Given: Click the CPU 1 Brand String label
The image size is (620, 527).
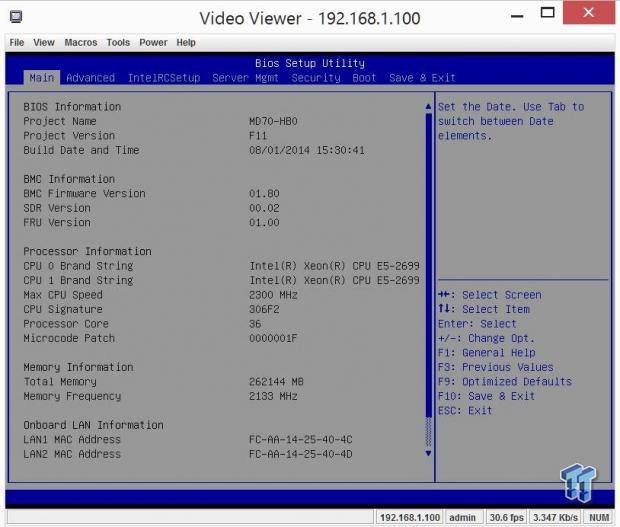Looking at the screenshot, I should [x=78, y=280].
